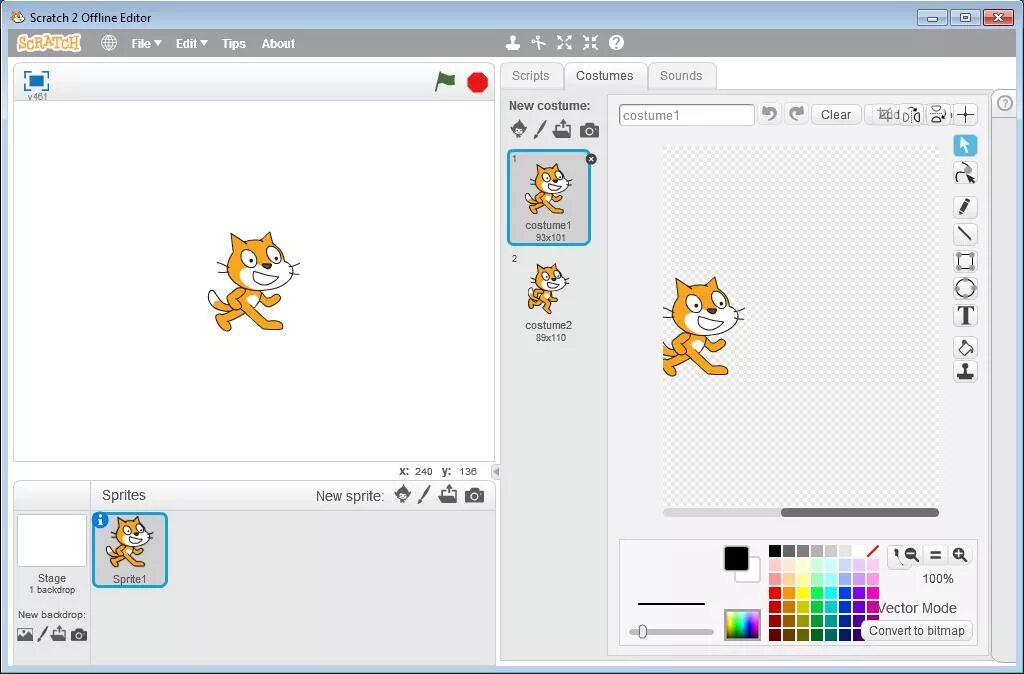Switch to the Costumes tab
Image resolution: width=1024 pixels, height=674 pixels.
click(x=605, y=76)
